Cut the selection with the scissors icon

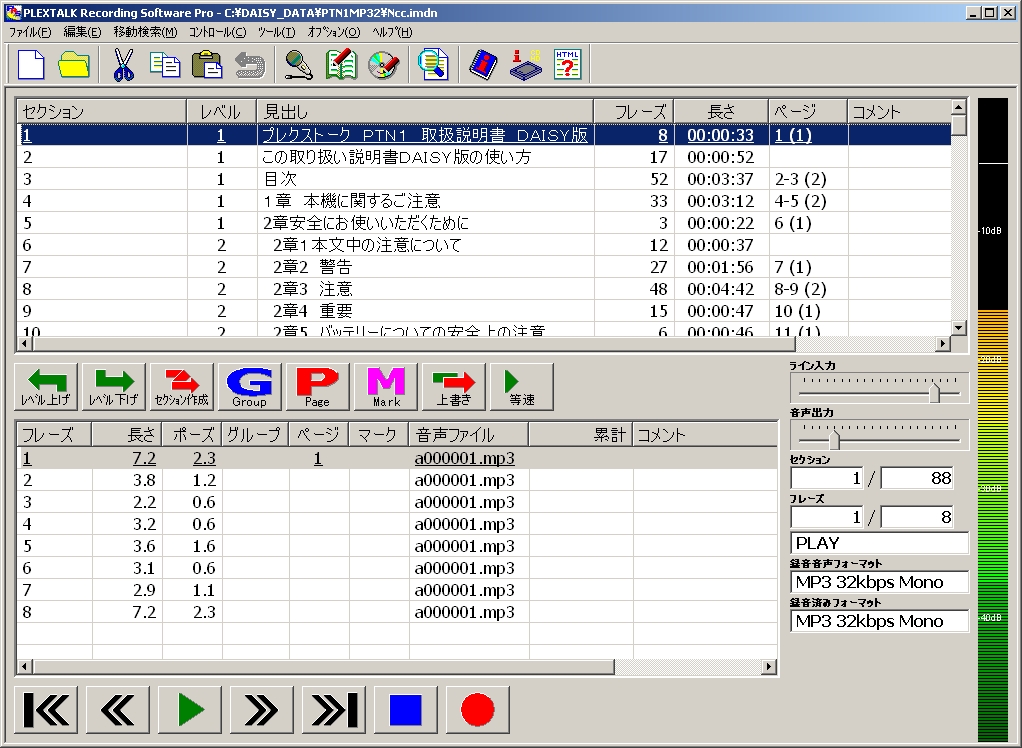click(123, 65)
